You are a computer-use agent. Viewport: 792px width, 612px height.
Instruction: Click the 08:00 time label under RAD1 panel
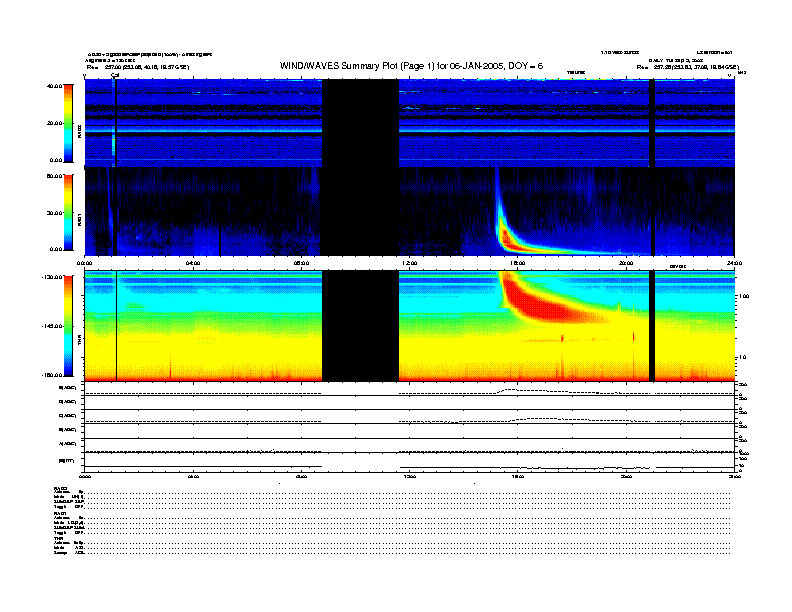[301, 263]
